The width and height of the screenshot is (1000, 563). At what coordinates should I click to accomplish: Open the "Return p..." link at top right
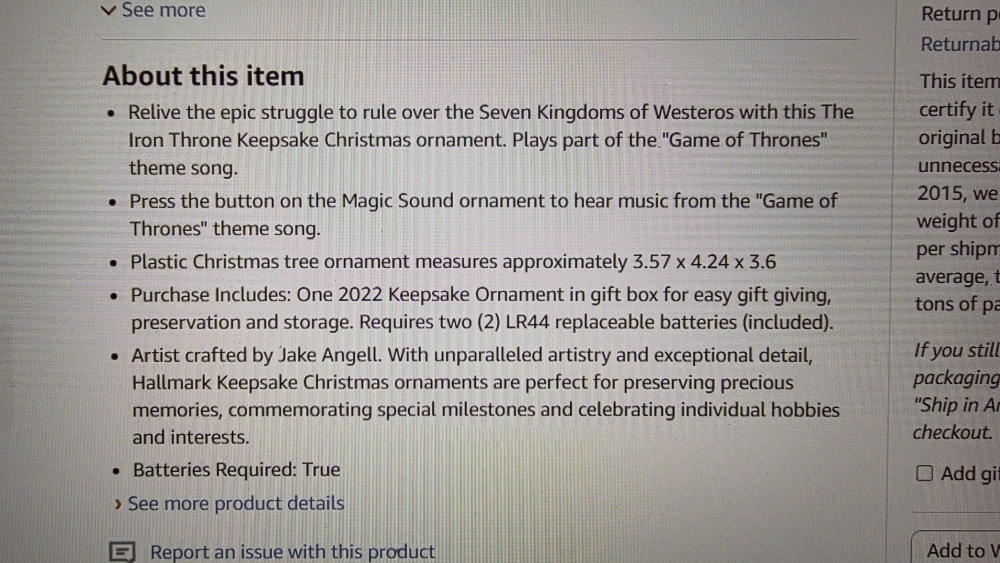pos(960,14)
